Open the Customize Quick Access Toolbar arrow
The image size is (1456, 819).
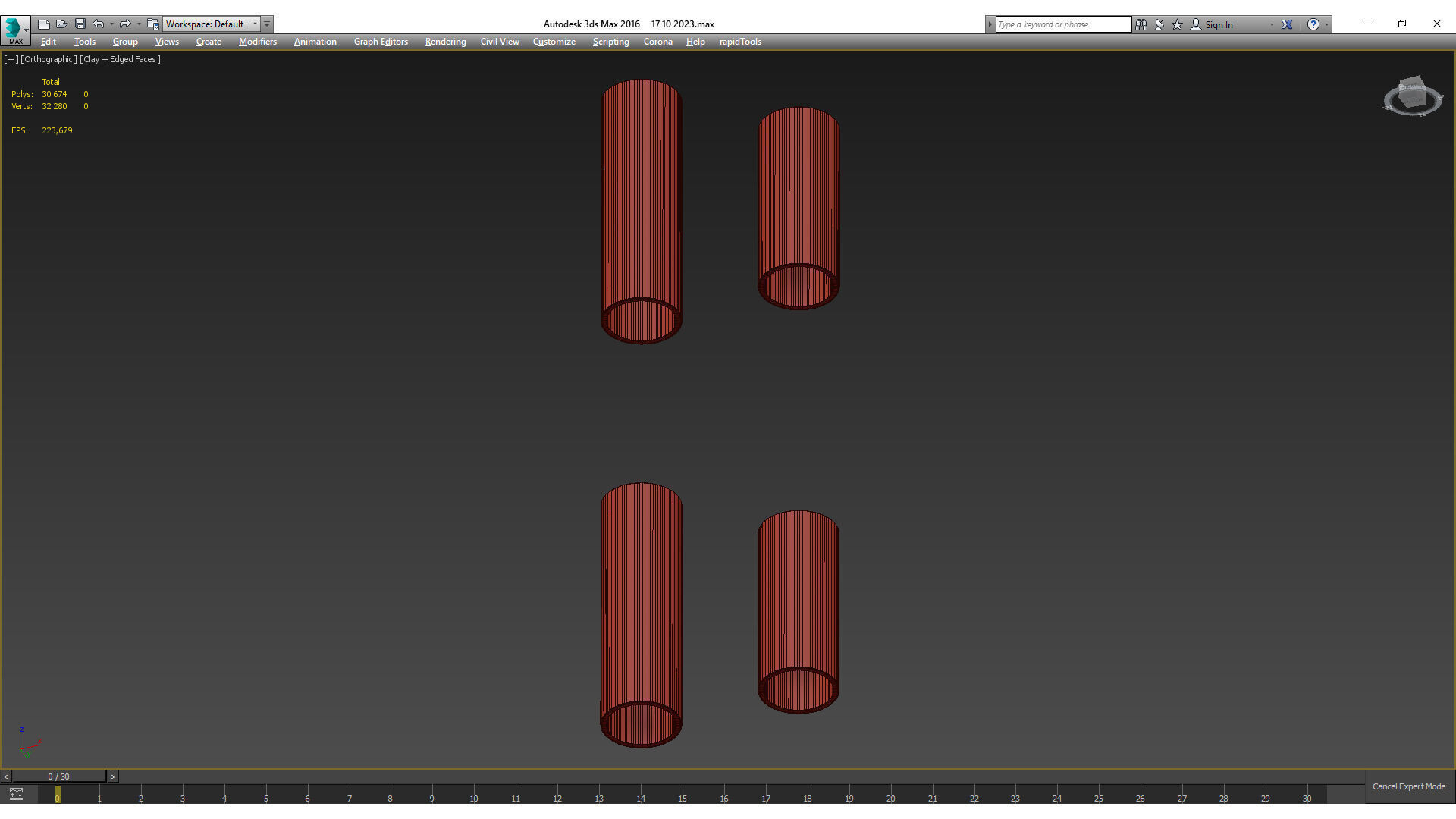click(267, 24)
